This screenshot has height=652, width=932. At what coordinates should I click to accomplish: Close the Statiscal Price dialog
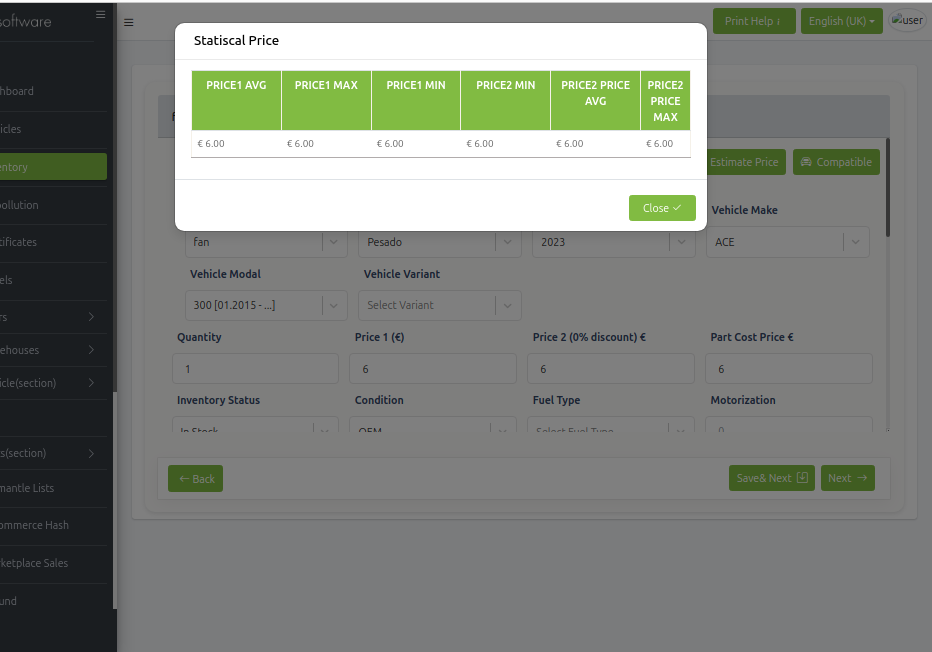pos(662,208)
